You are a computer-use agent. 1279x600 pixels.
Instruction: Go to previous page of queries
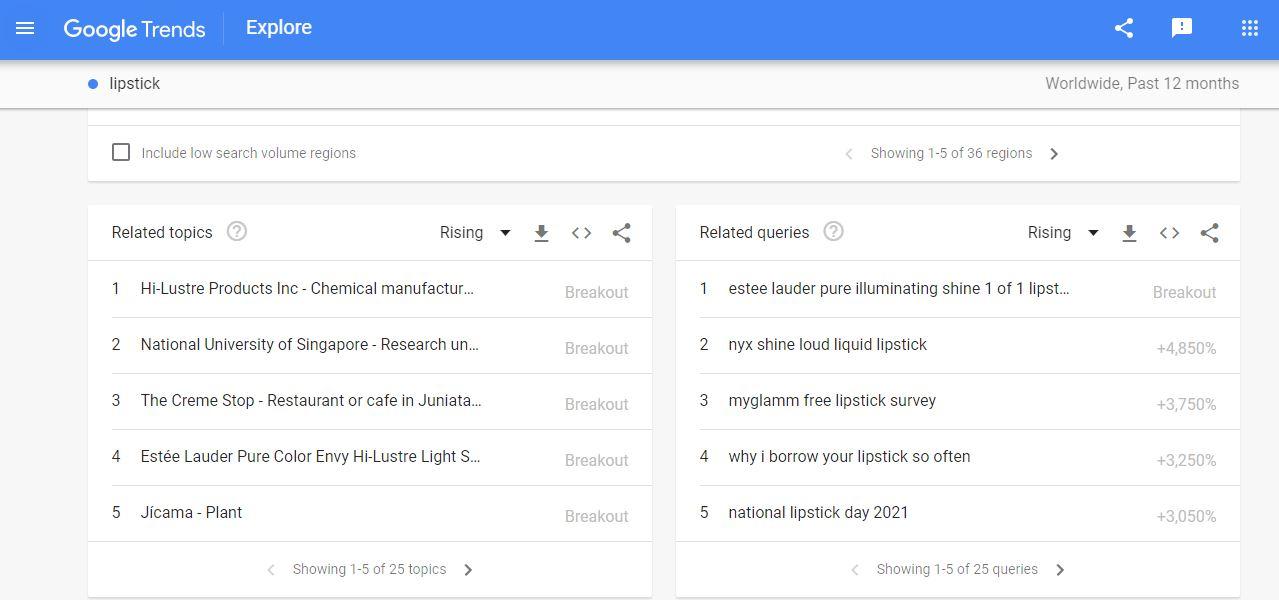855,570
